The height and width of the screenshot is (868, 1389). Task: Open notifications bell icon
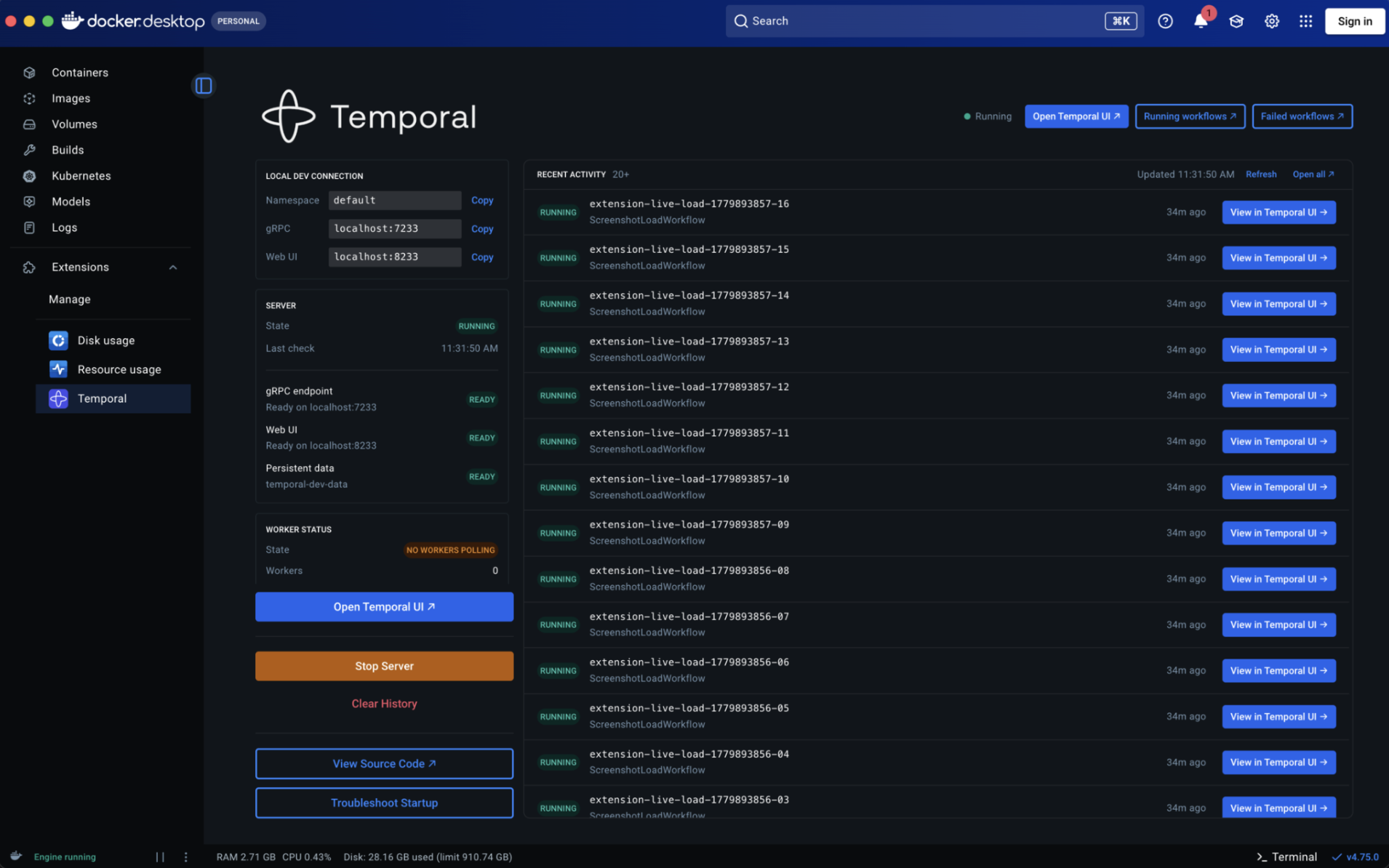(1201, 21)
